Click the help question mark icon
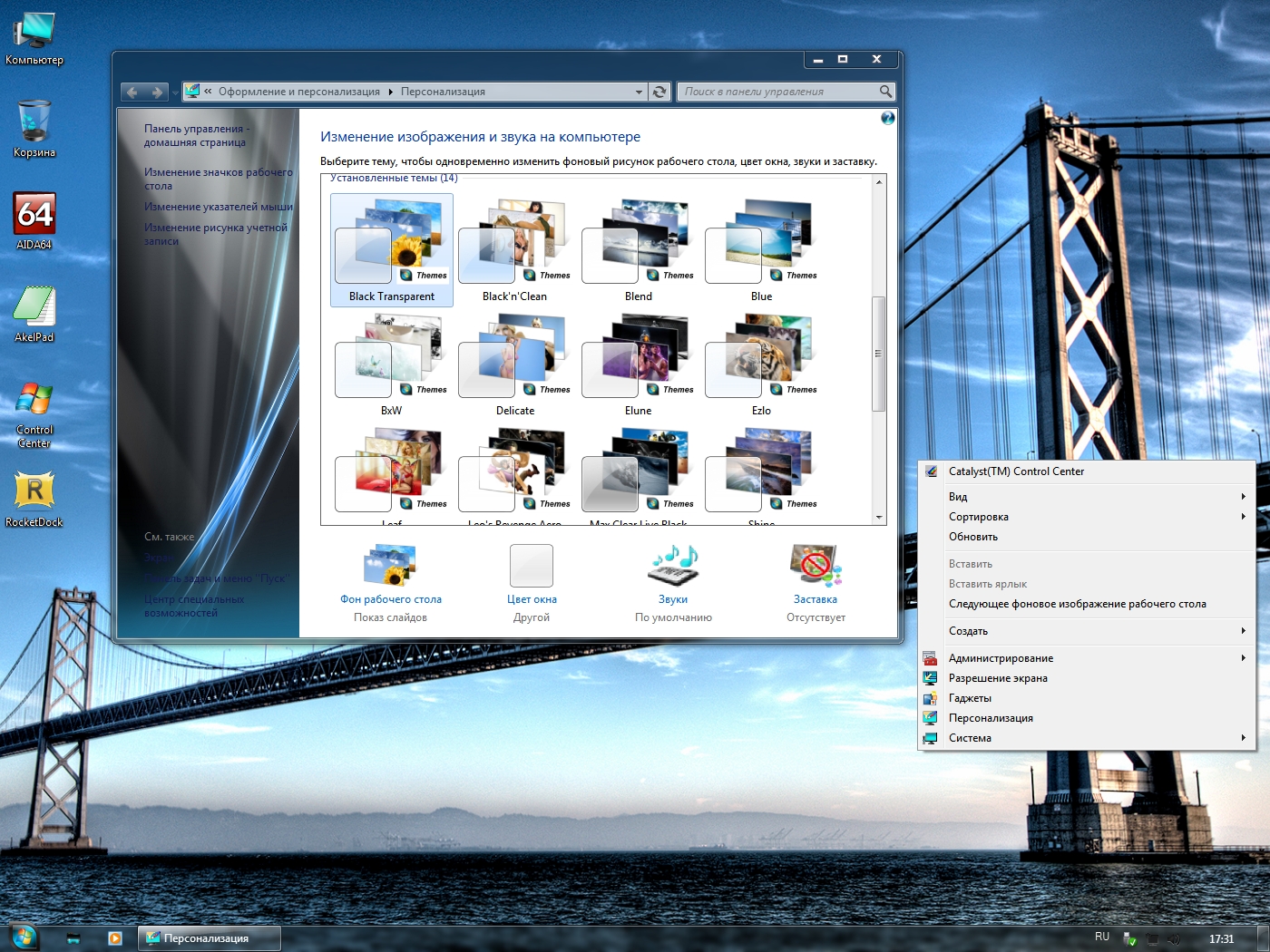1270x952 pixels. 887,118
